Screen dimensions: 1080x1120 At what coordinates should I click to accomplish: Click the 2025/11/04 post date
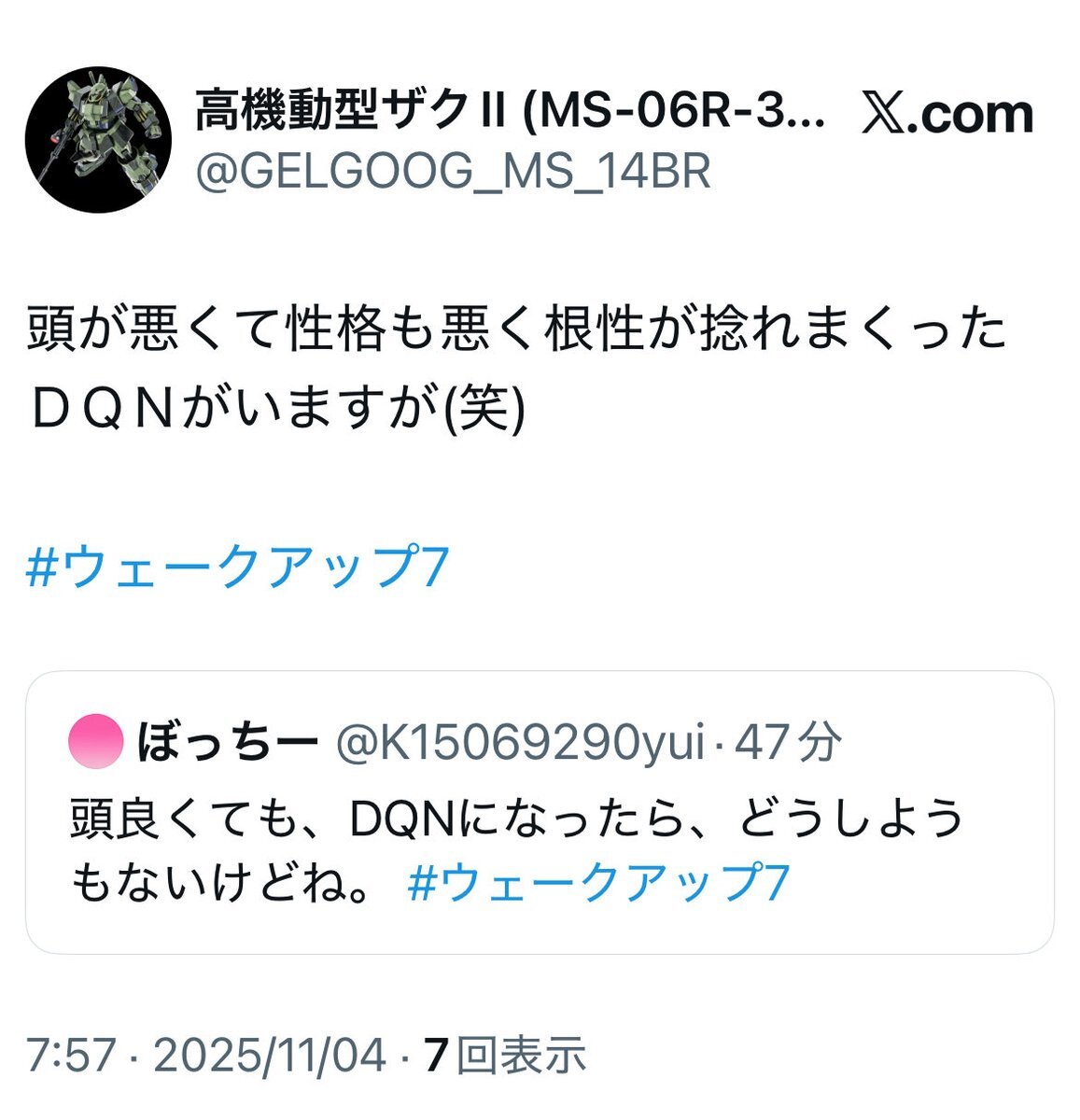(269, 1056)
